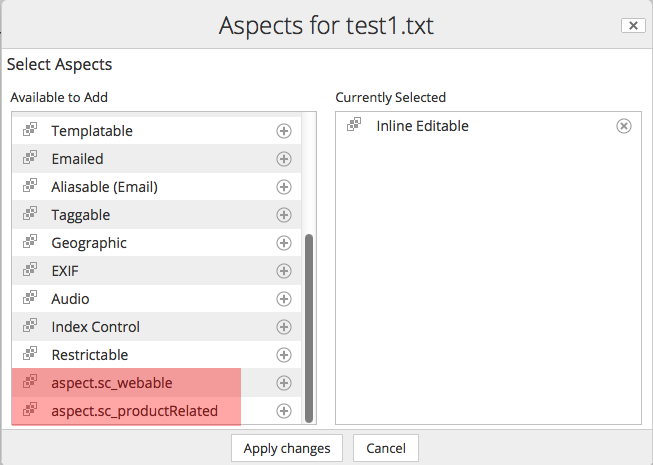Cancel the aspects dialog
The height and width of the screenshot is (465, 653).
385,448
